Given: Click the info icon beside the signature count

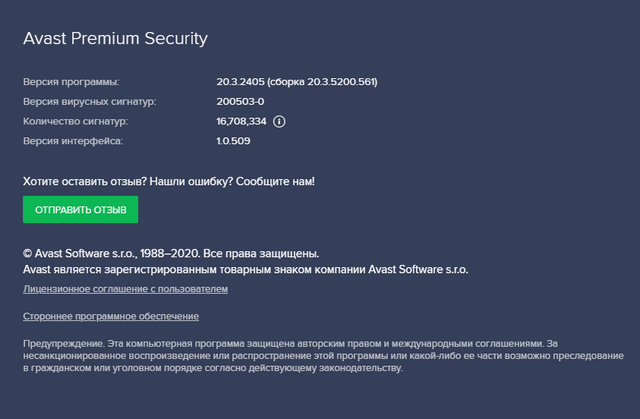Looking at the screenshot, I should coord(279,121).
